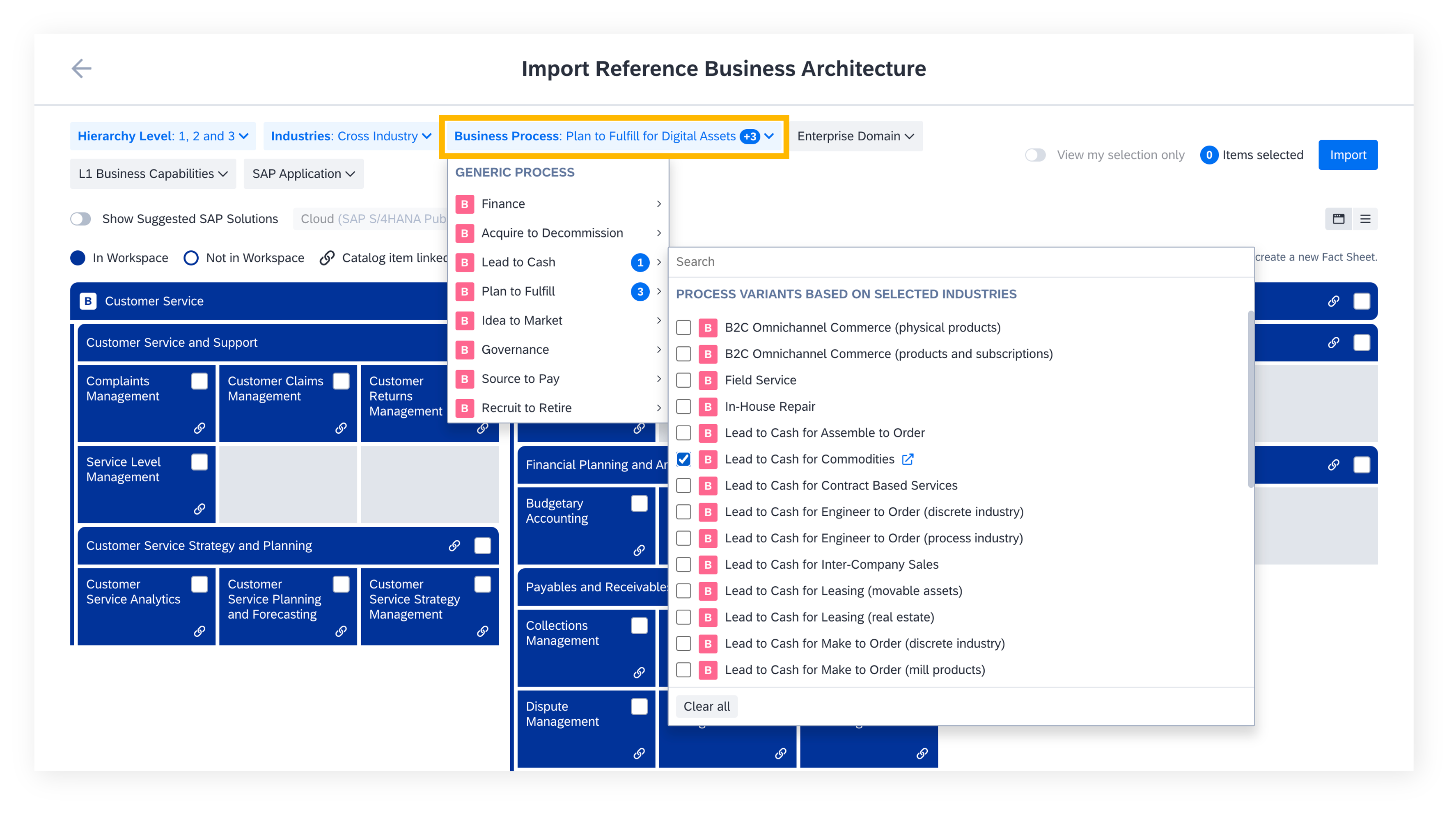Expand the Acquire to Decommission submenu arrow

click(x=658, y=233)
